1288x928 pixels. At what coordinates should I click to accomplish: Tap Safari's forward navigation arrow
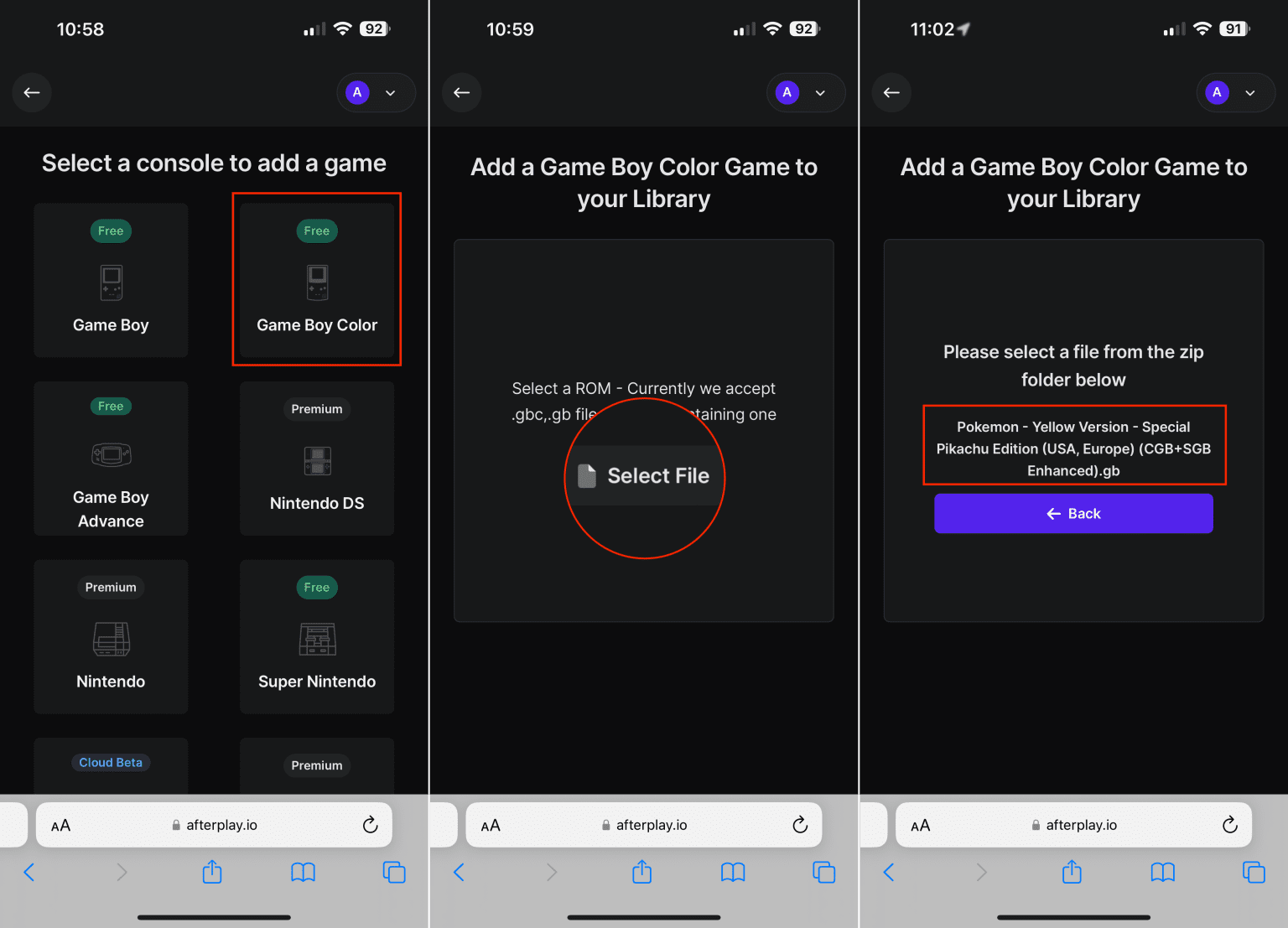(121, 872)
